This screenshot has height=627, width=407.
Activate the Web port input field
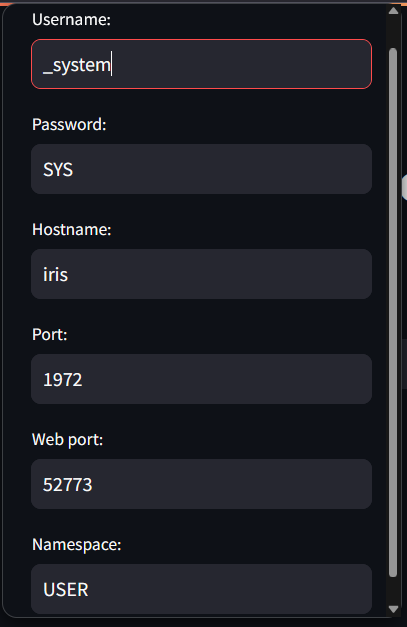(x=202, y=484)
